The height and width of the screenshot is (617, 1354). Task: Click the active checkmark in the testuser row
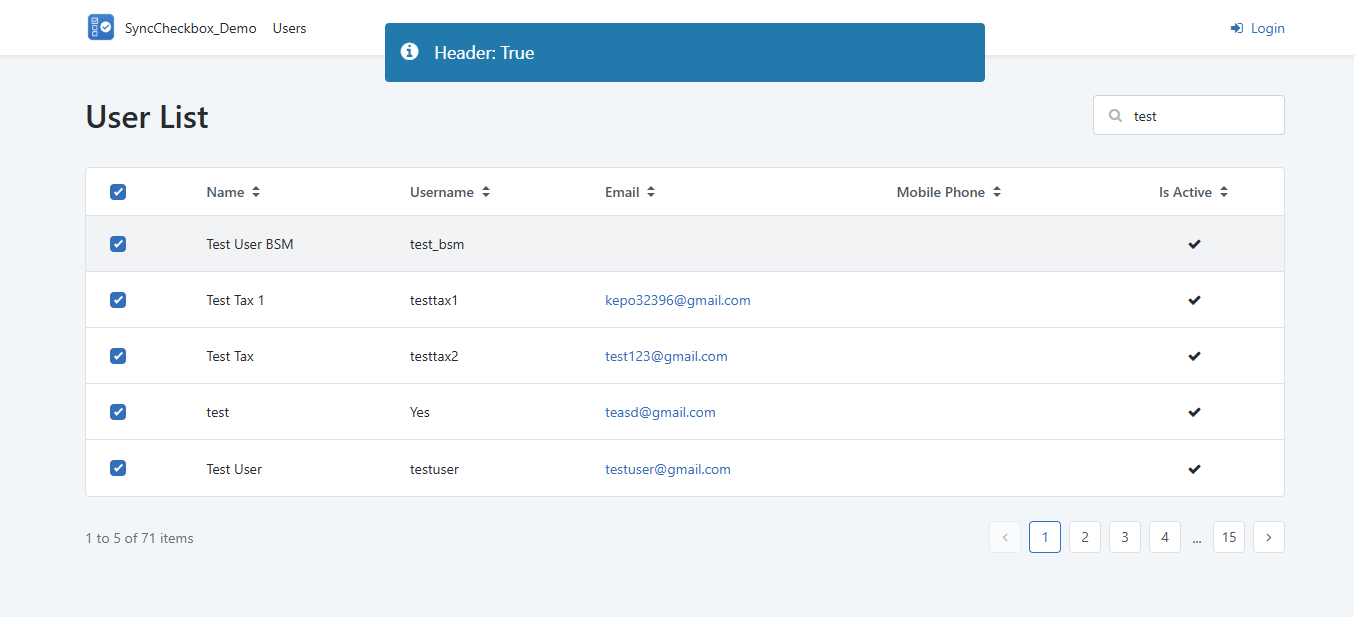1194,469
